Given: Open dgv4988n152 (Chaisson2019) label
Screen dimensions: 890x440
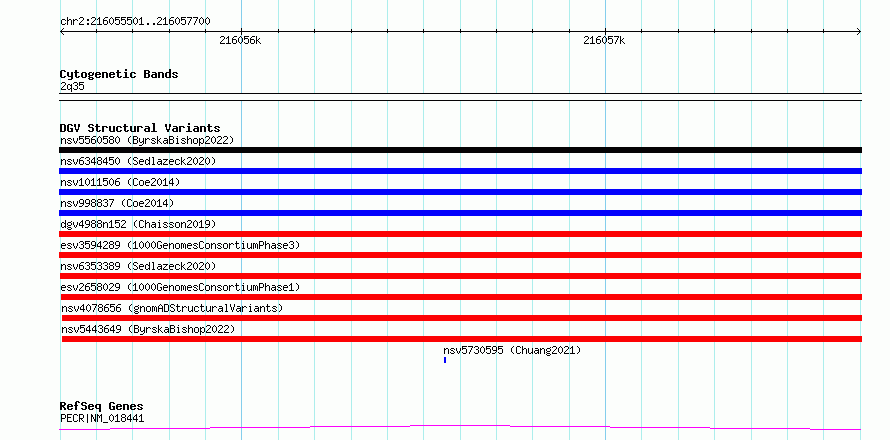Looking at the screenshot, I should pos(138,224).
